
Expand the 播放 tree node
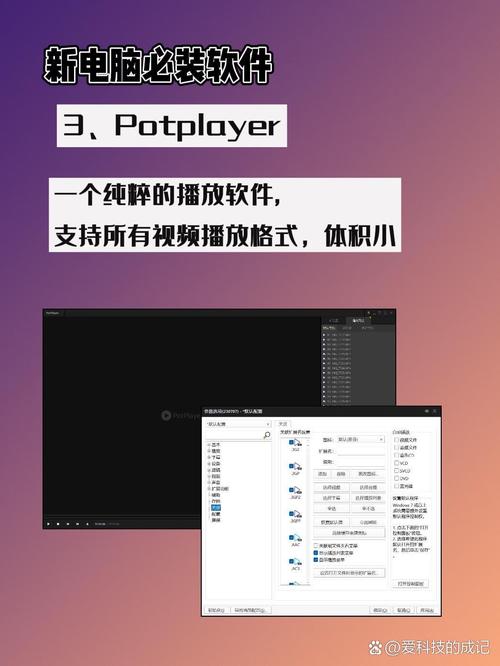click(x=209, y=451)
